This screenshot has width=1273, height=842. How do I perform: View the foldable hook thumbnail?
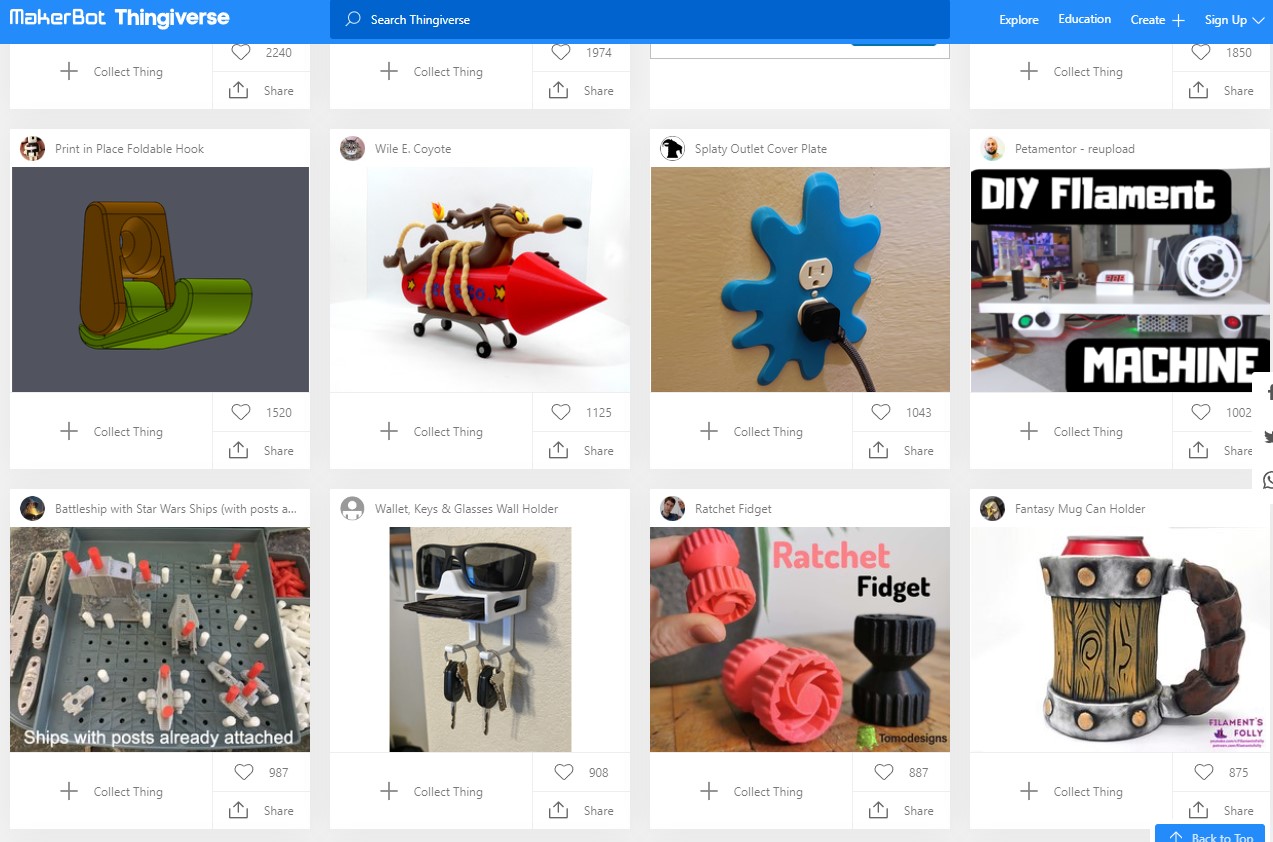point(160,279)
